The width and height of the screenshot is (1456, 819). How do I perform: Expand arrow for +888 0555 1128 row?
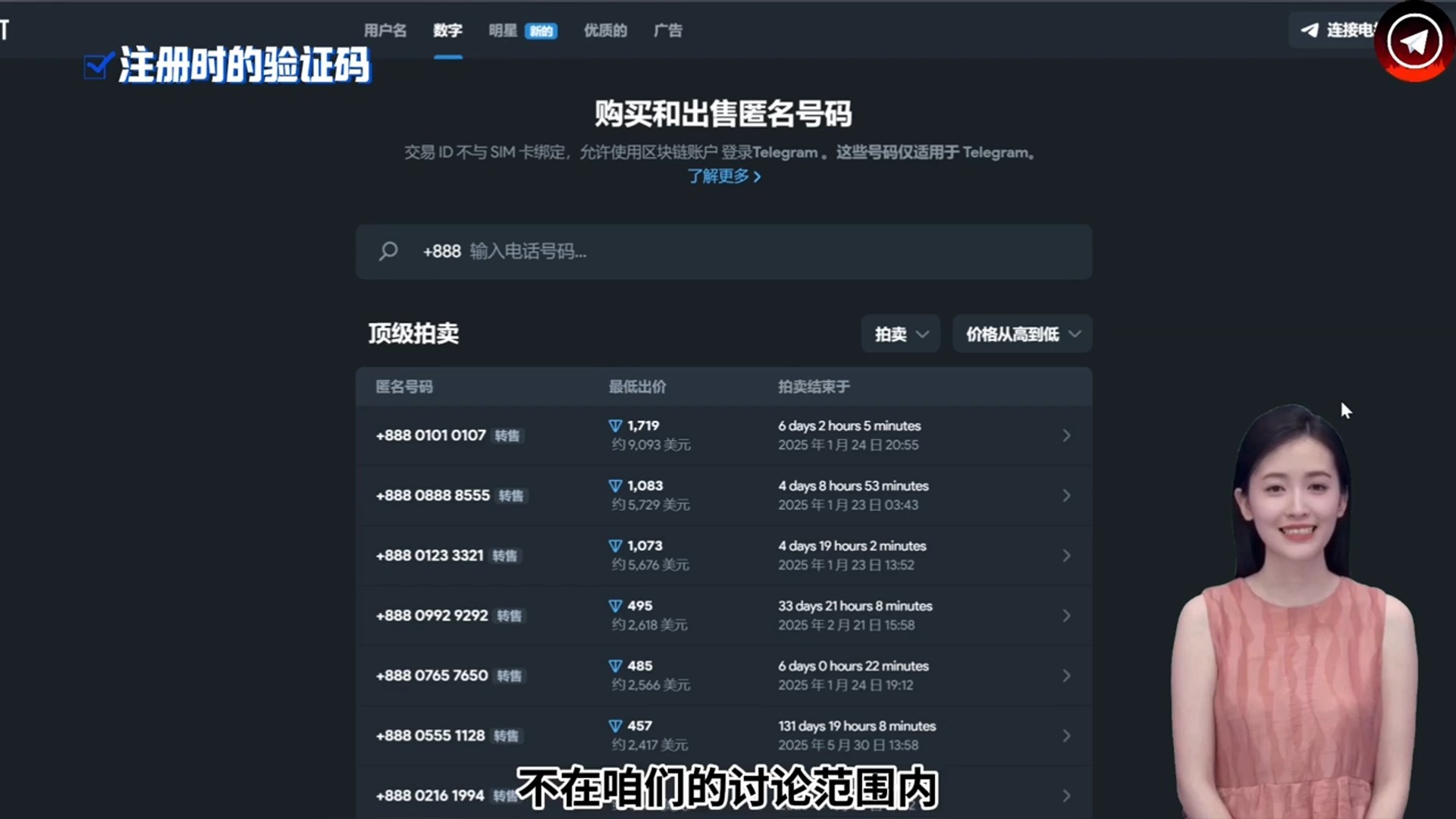coord(1066,736)
